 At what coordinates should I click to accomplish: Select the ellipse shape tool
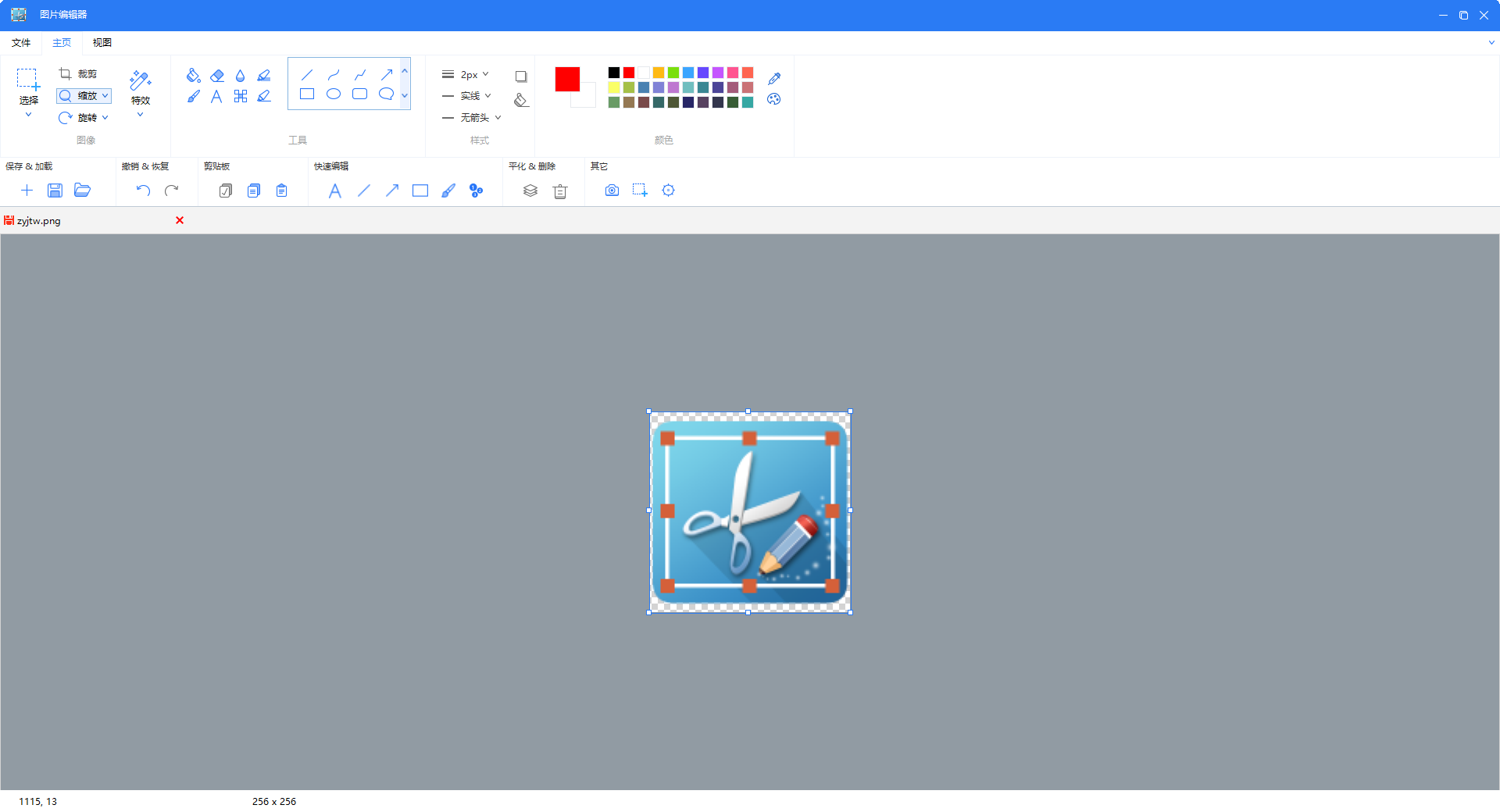pyautogui.click(x=334, y=94)
